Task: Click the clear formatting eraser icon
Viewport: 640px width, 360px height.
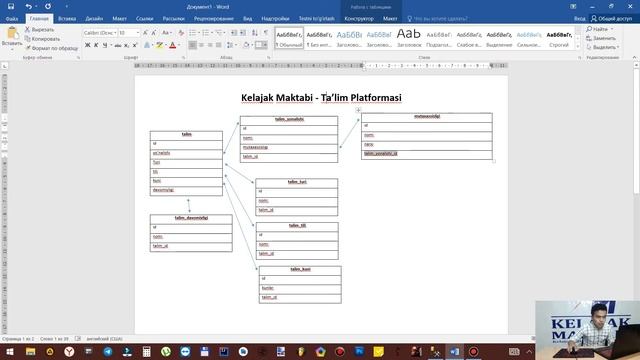Action: coord(181,33)
